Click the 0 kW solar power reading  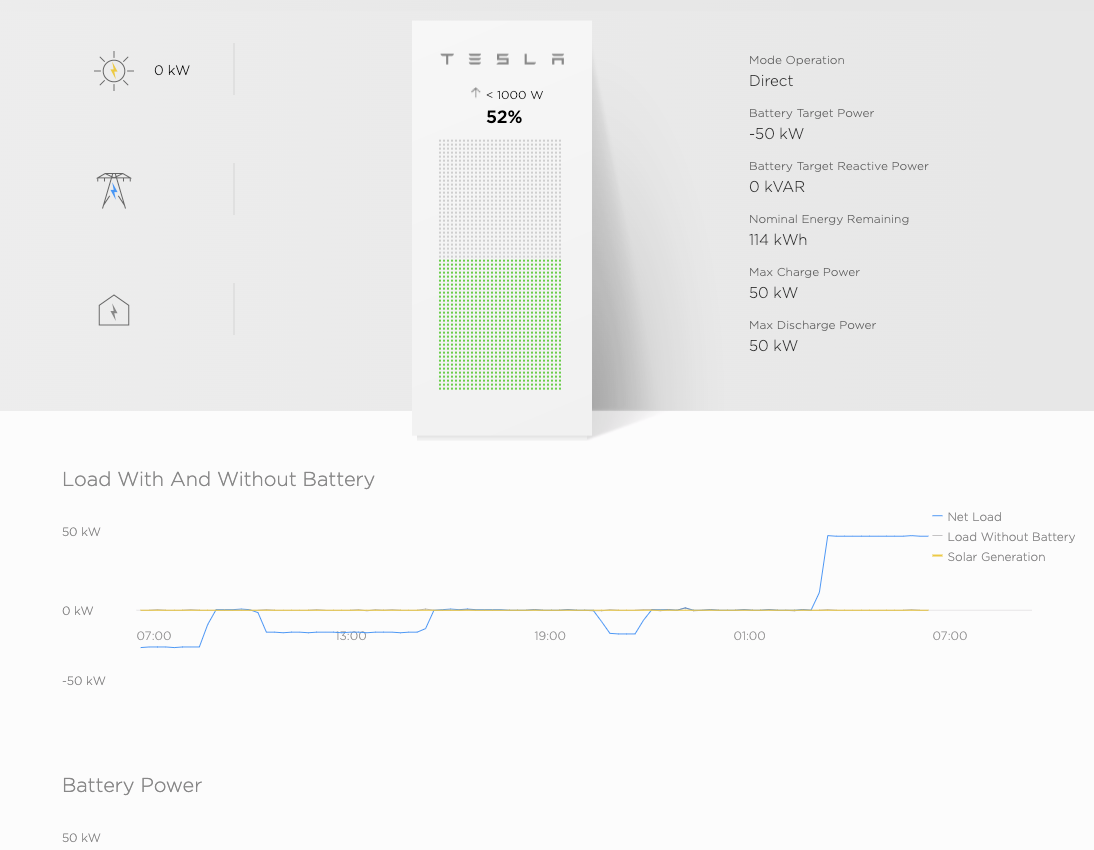click(x=172, y=71)
